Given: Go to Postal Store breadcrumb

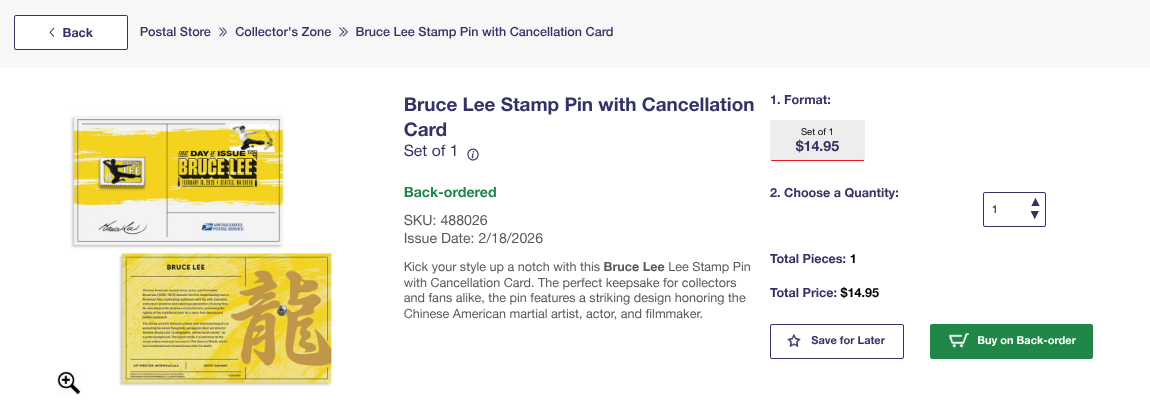Looking at the screenshot, I should click(175, 32).
